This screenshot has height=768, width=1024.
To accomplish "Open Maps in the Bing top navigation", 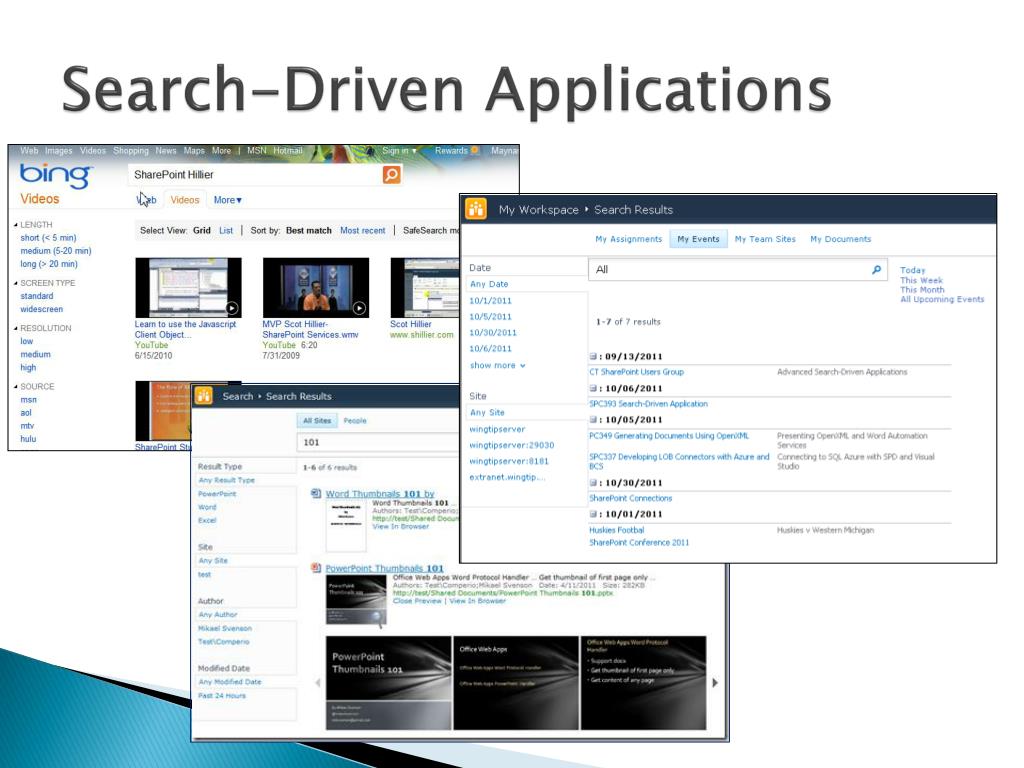I will 194,150.
